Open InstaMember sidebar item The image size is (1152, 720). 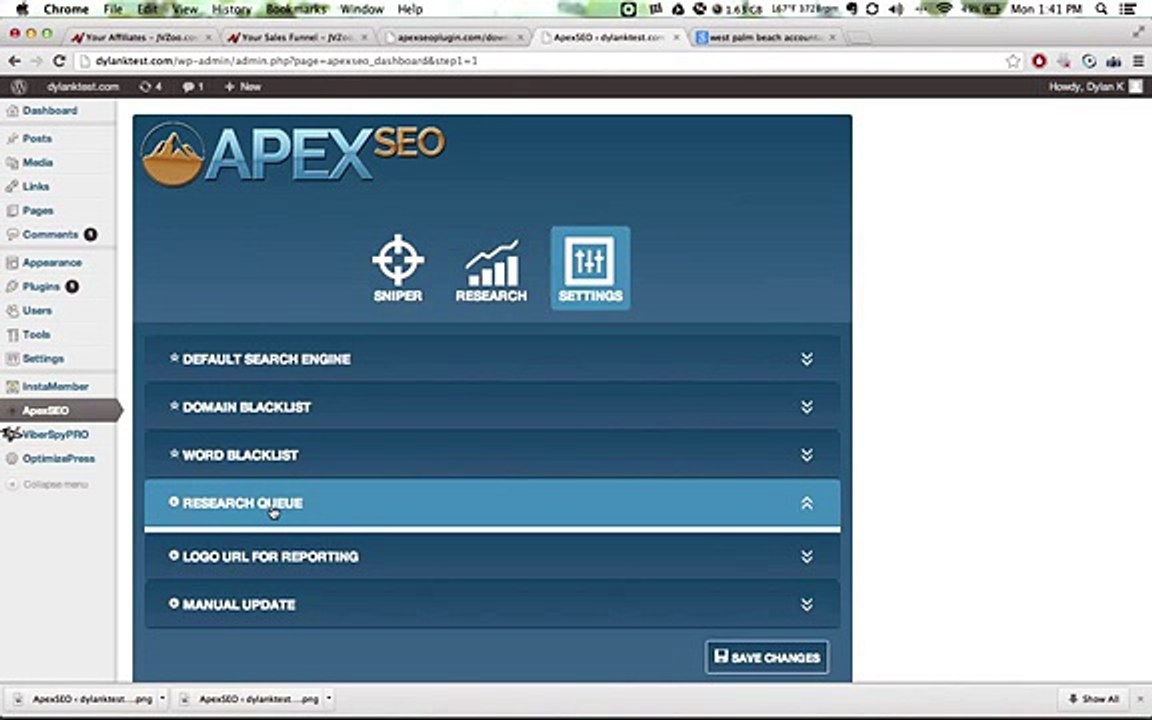(x=55, y=386)
